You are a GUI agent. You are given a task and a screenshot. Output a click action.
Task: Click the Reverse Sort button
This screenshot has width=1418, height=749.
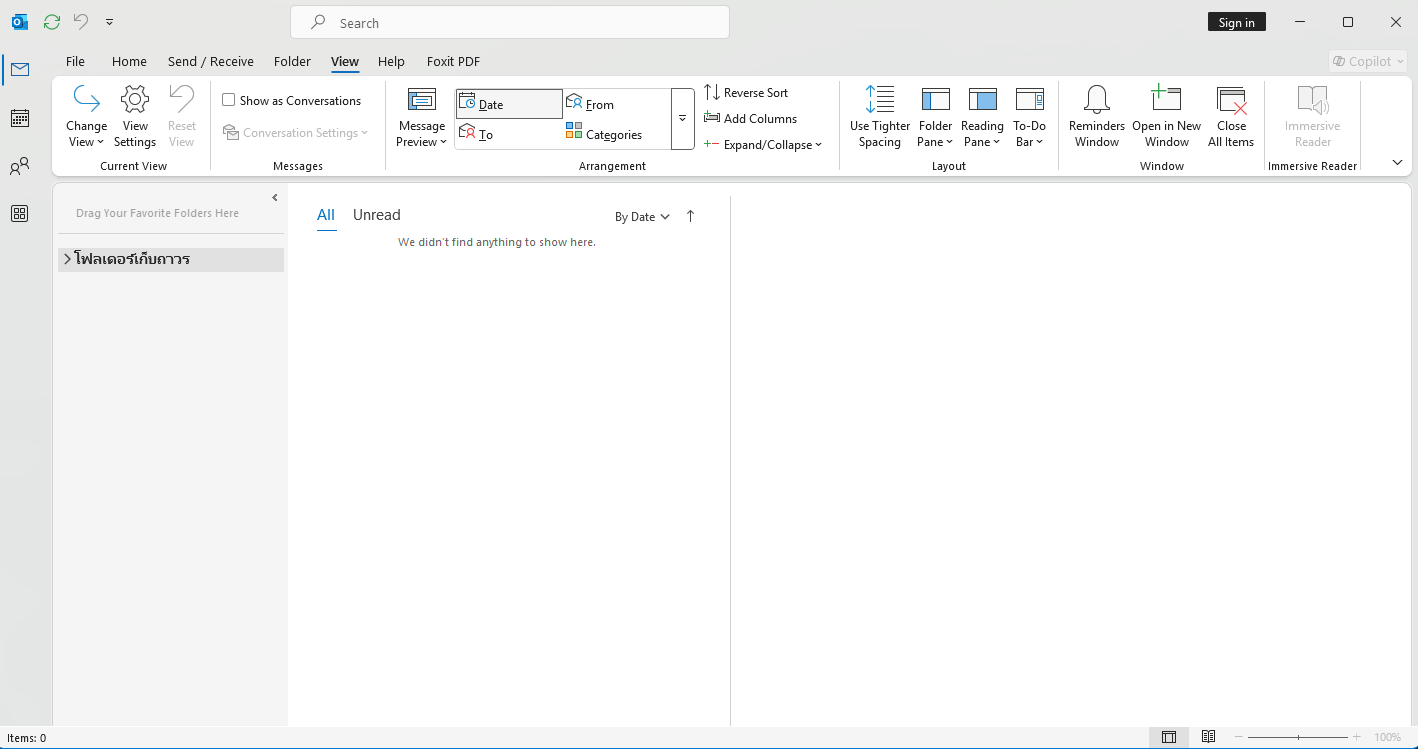click(746, 93)
